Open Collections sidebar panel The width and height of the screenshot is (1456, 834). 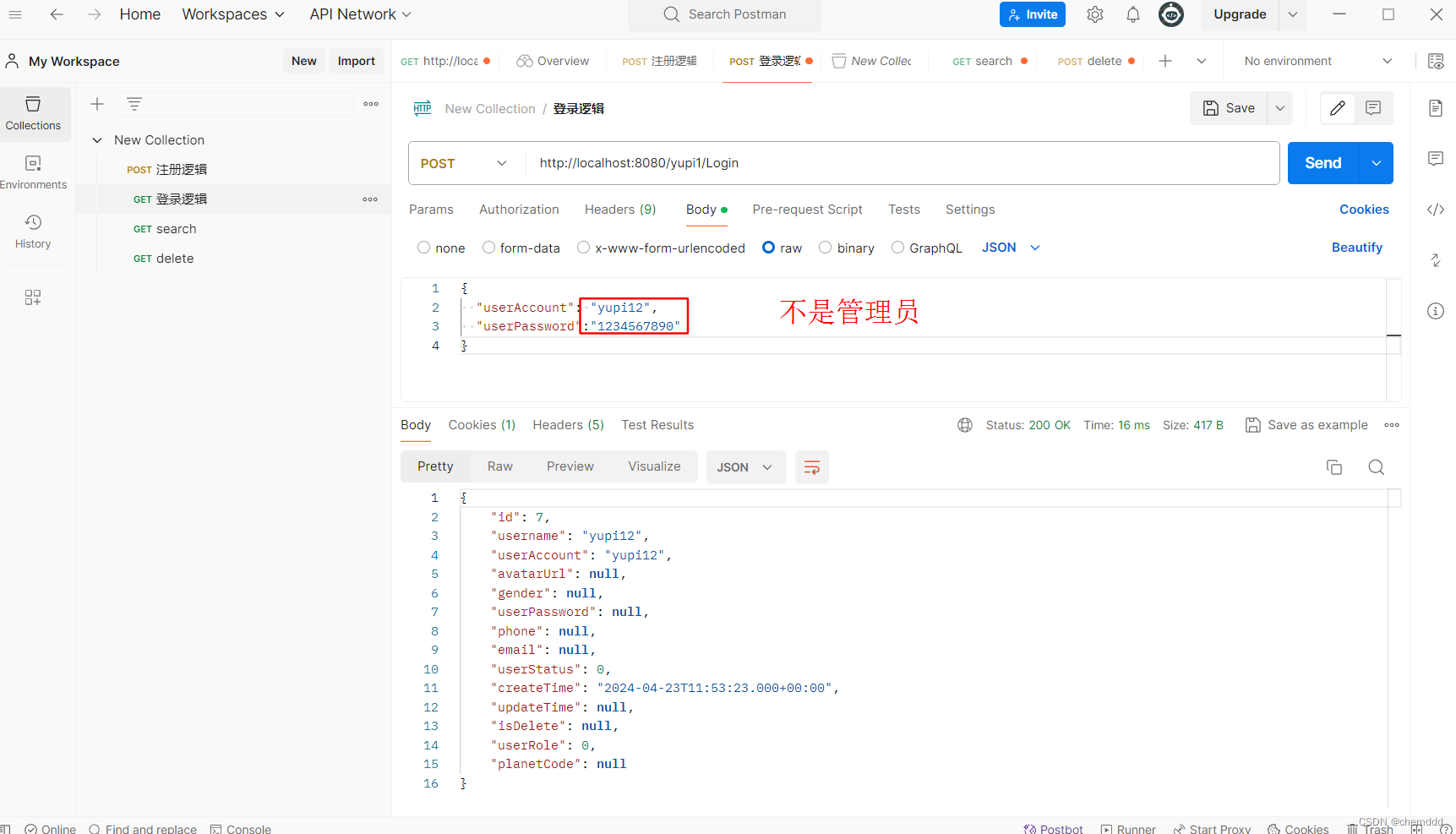click(x=33, y=112)
